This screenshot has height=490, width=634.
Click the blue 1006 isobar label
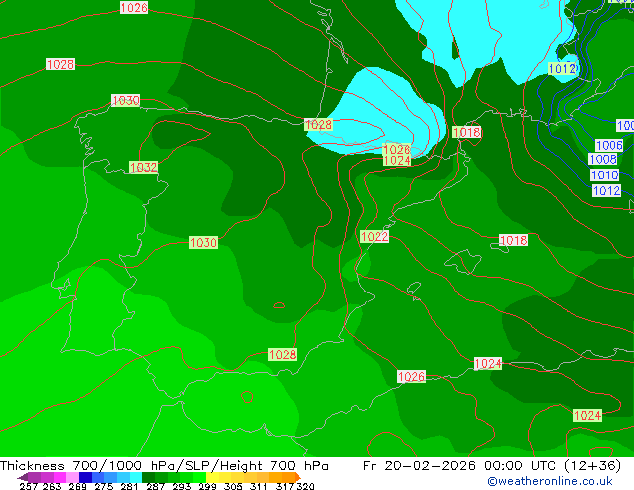tap(609, 145)
